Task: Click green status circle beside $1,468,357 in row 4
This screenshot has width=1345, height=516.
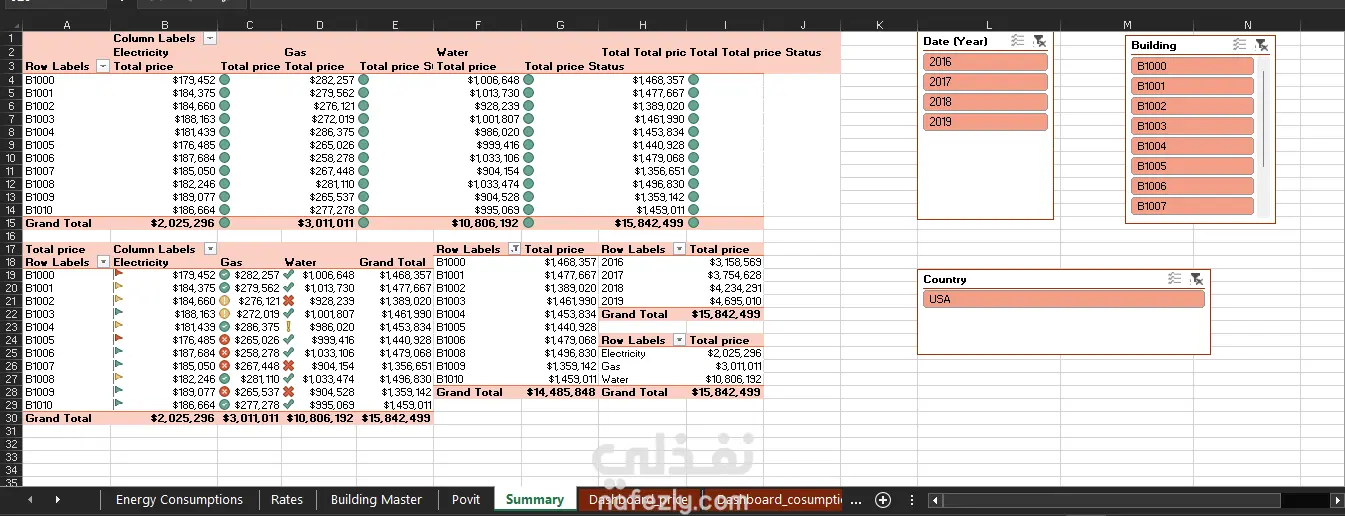Action: coord(693,80)
